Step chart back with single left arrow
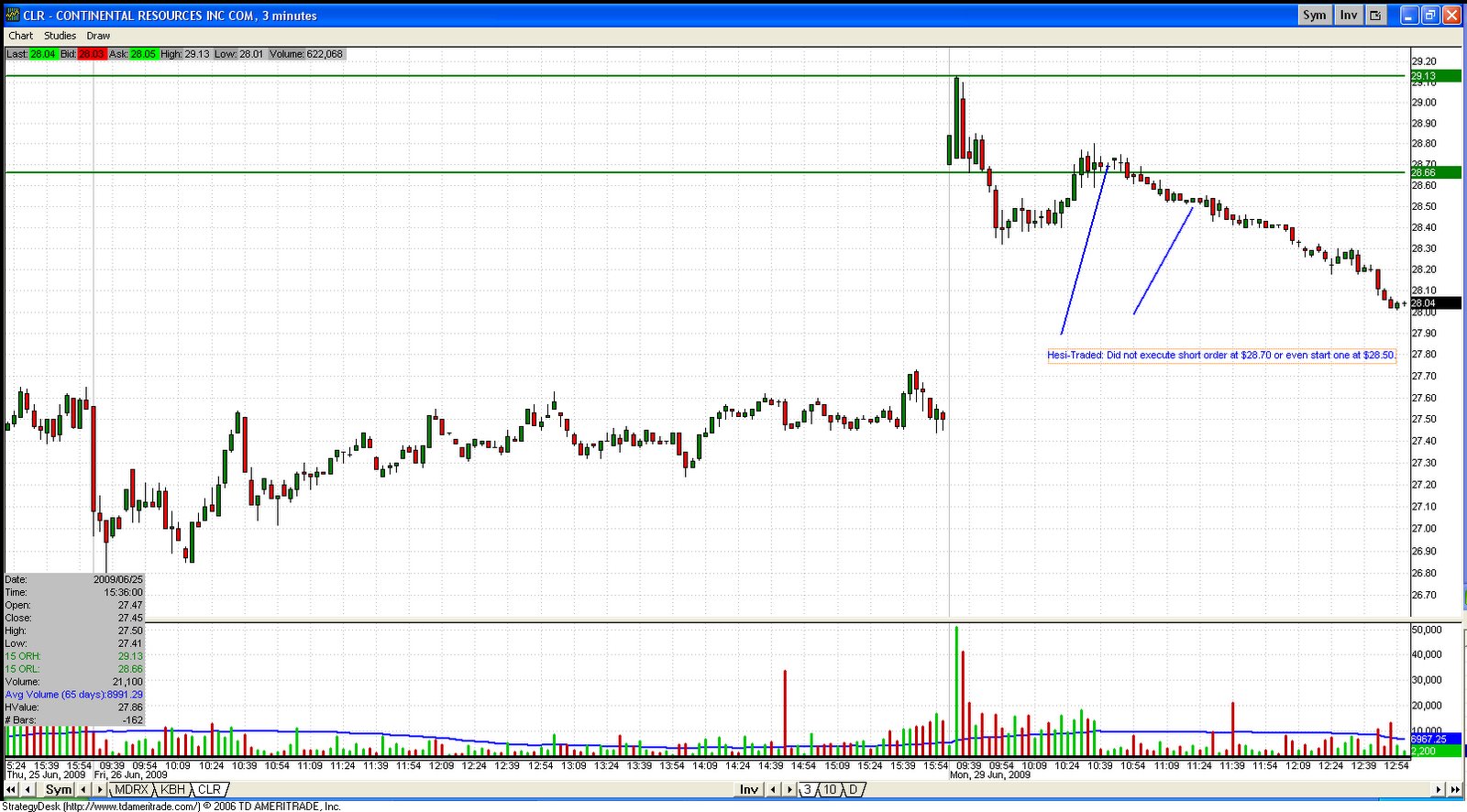Screen dimensions: 1467x812 coord(28,789)
